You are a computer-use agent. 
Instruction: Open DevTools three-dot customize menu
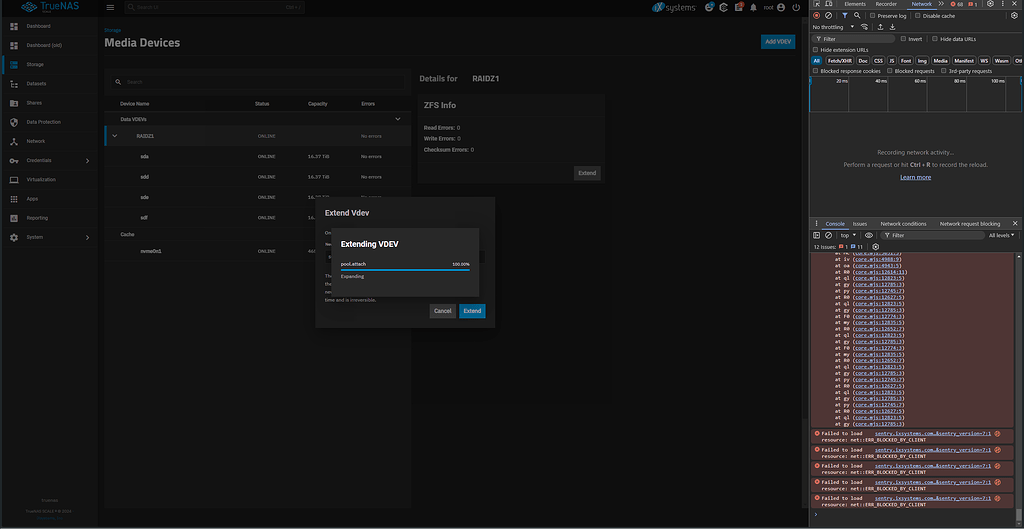click(1002, 4)
